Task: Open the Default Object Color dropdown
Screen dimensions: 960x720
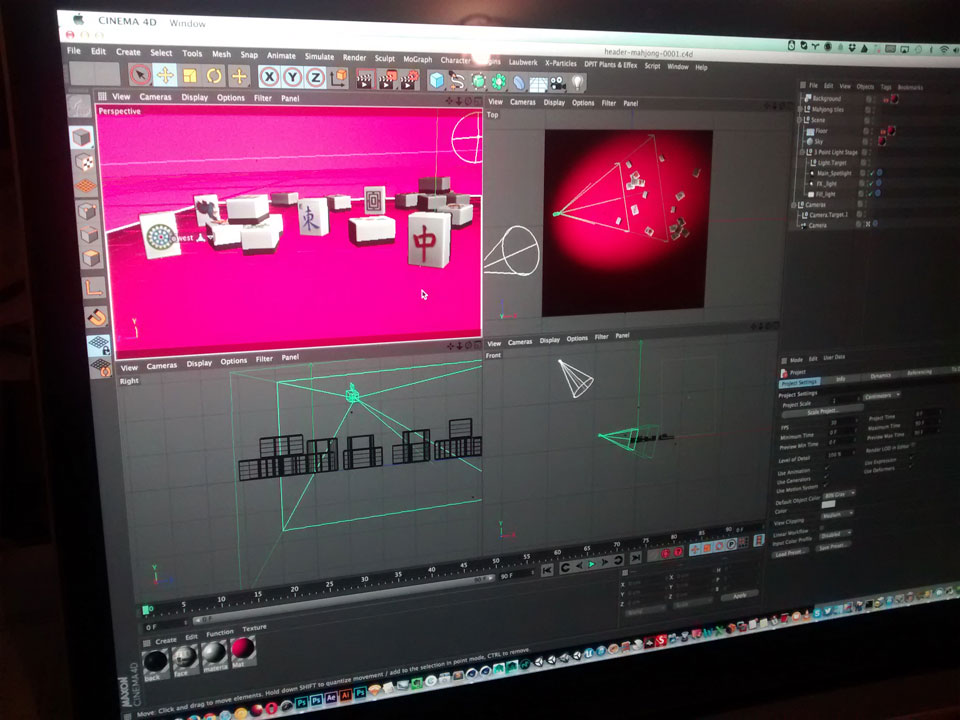Action: [838, 494]
